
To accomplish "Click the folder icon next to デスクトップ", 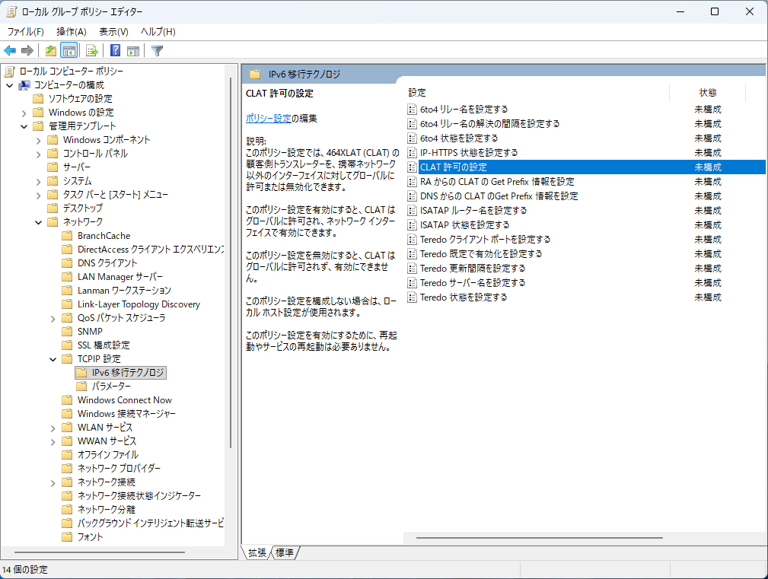I will tap(52, 208).
